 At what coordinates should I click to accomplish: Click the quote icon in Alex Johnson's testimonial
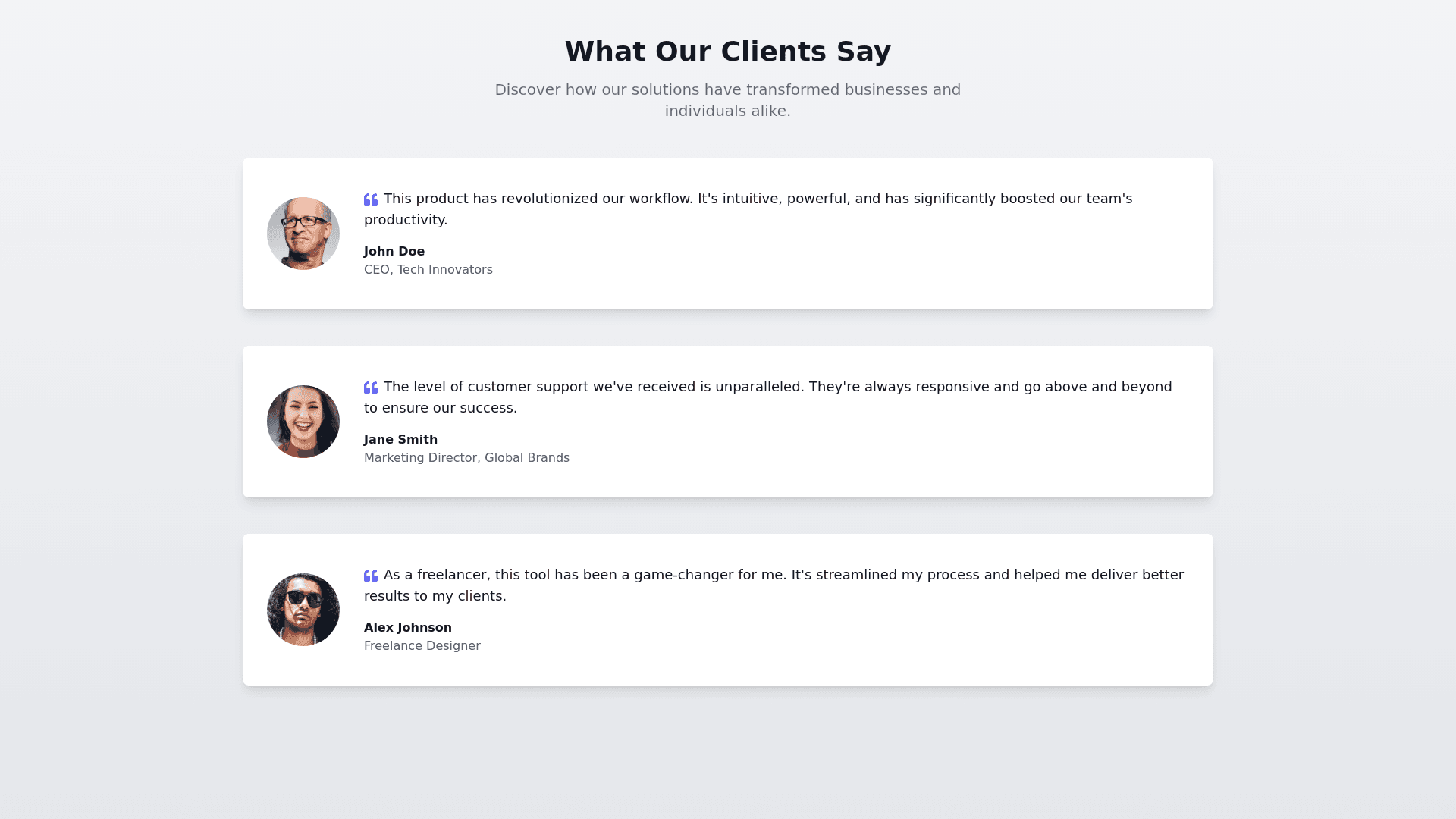(371, 576)
